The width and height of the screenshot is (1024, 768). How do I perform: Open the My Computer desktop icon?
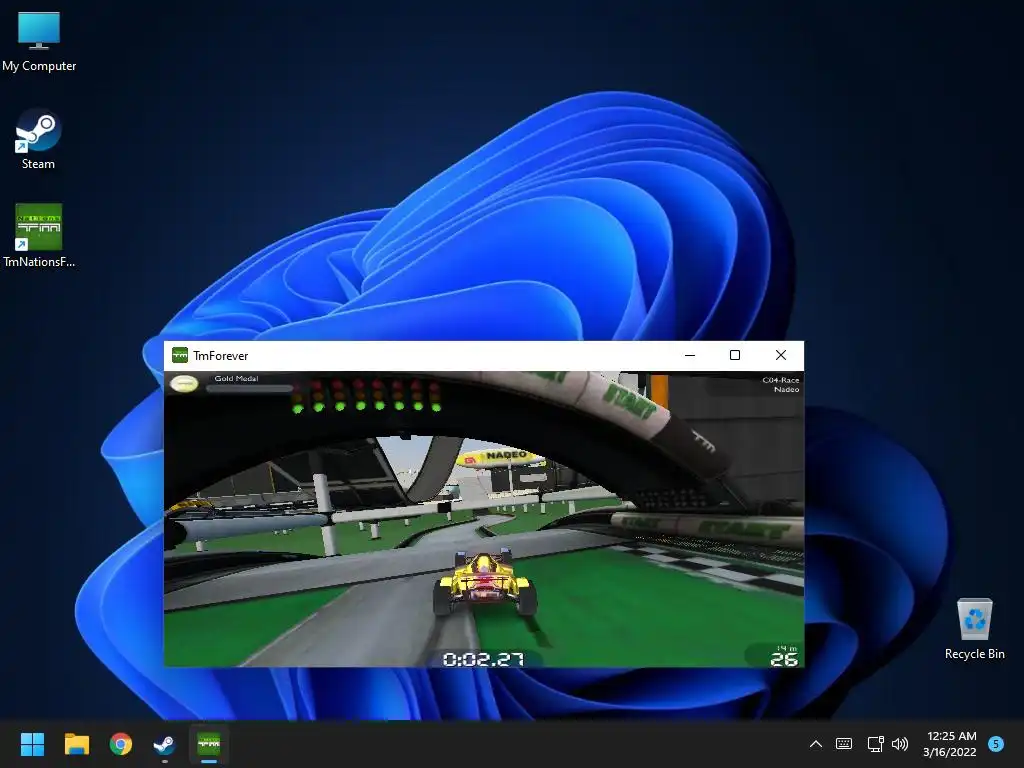click(x=39, y=41)
